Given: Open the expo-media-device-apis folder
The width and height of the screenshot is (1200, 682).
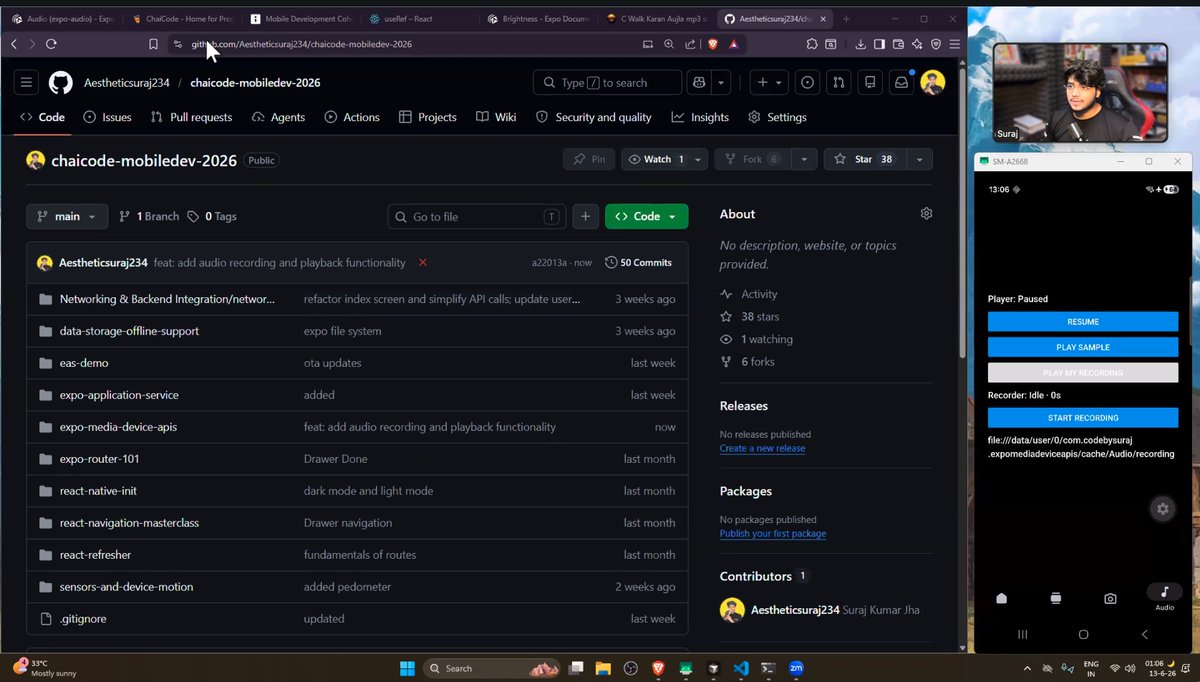Looking at the screenshot, I should pos(118,427).
